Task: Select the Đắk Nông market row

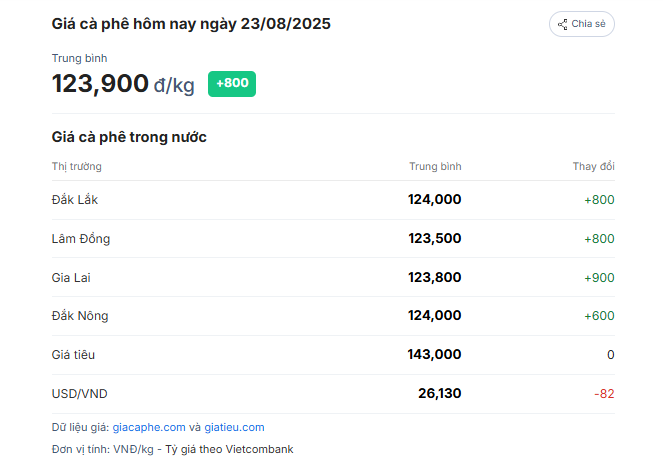Action: coord(333,316)
